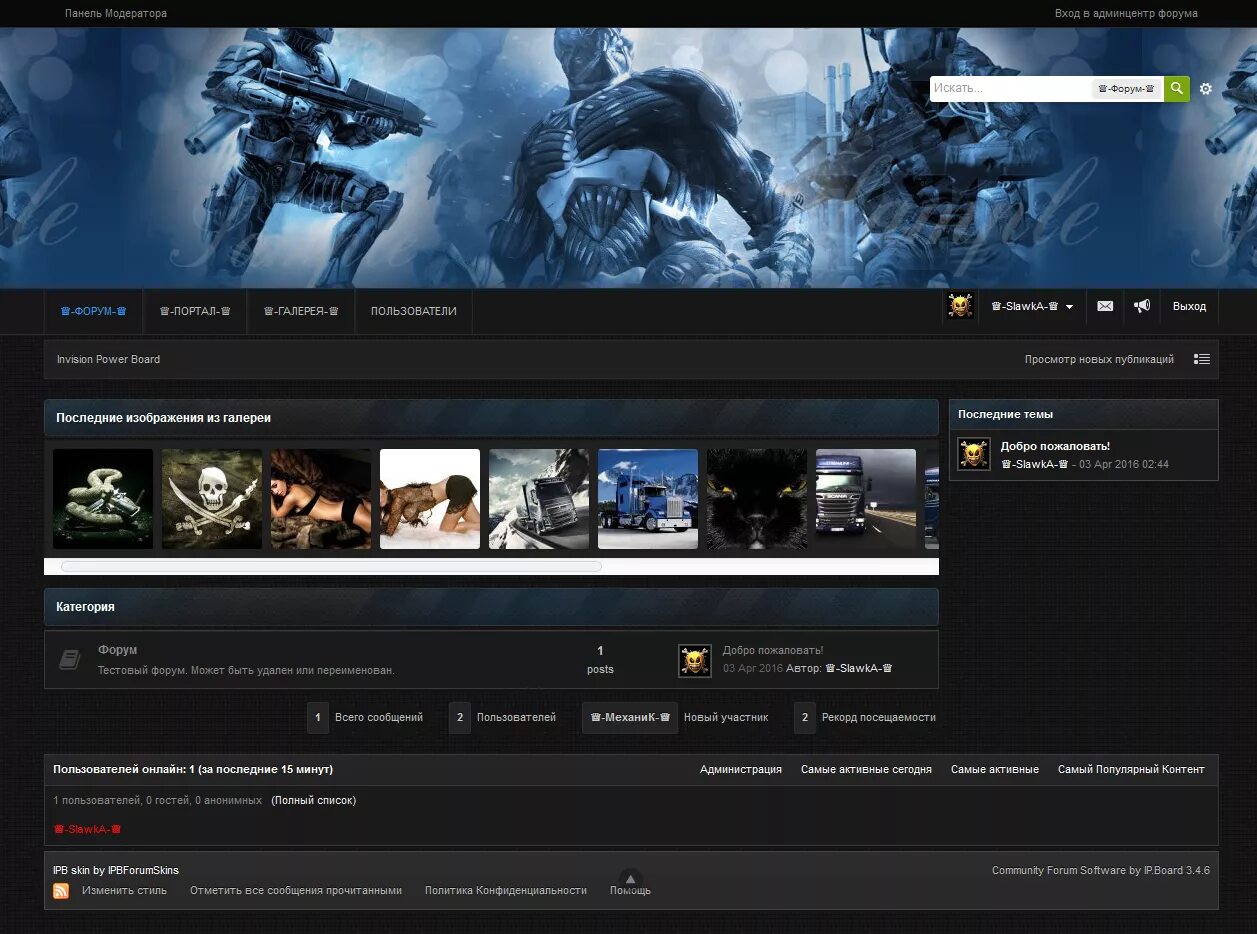This screenshot has width=1257, height=934.
Task: Open Политика Конфиденциальности link
Action: [506, 890]
